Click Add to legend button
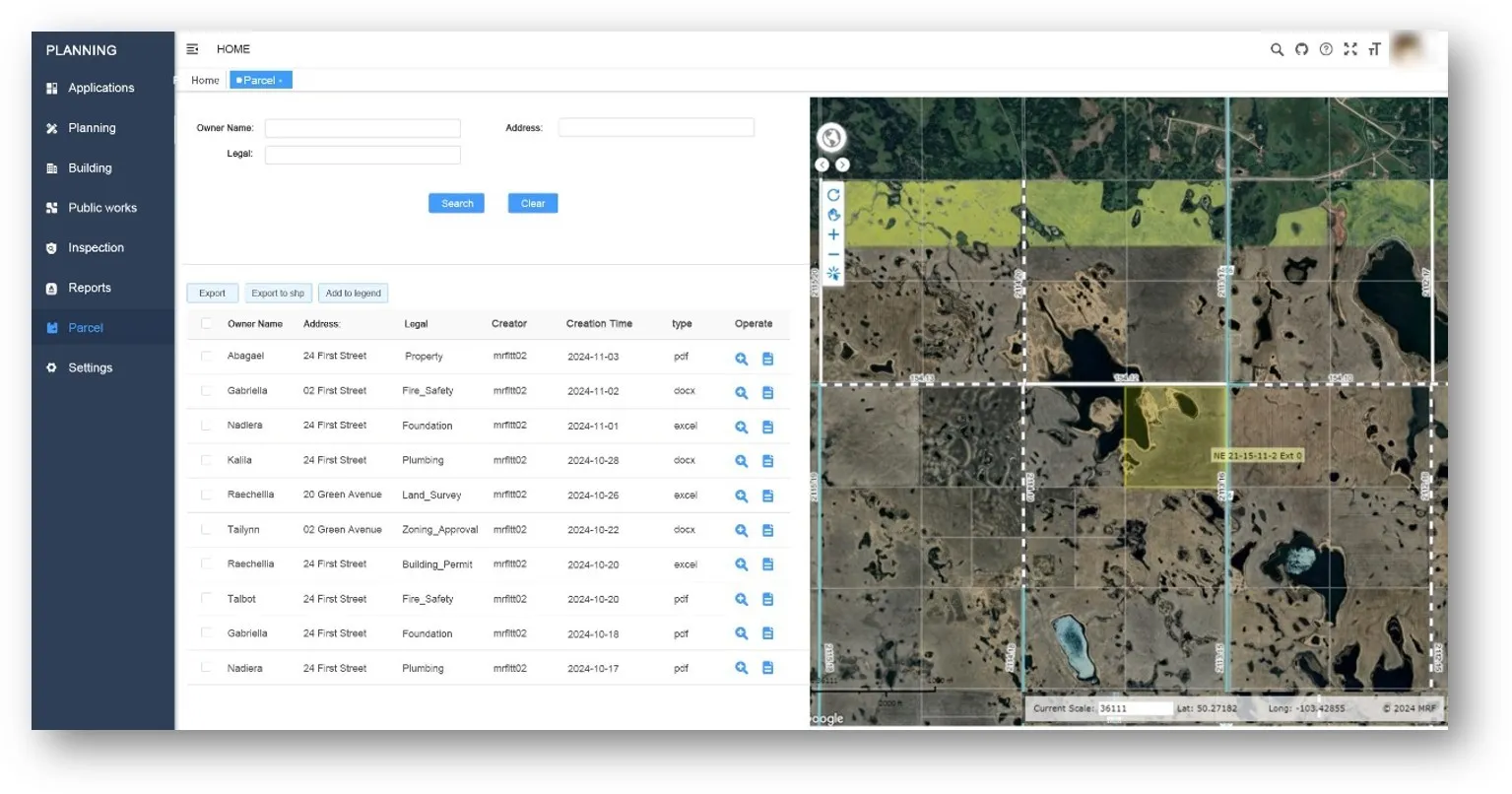This screenshot has height=794, width=1512. (353, 293)
